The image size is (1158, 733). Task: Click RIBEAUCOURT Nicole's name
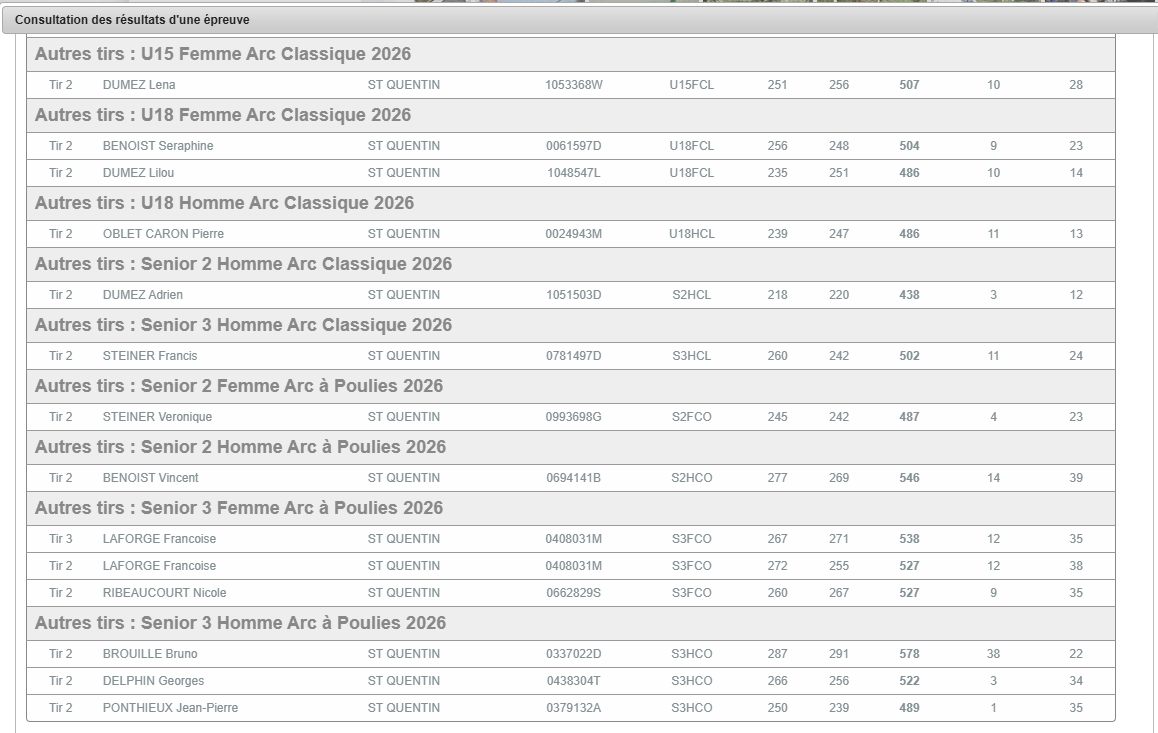164,593
